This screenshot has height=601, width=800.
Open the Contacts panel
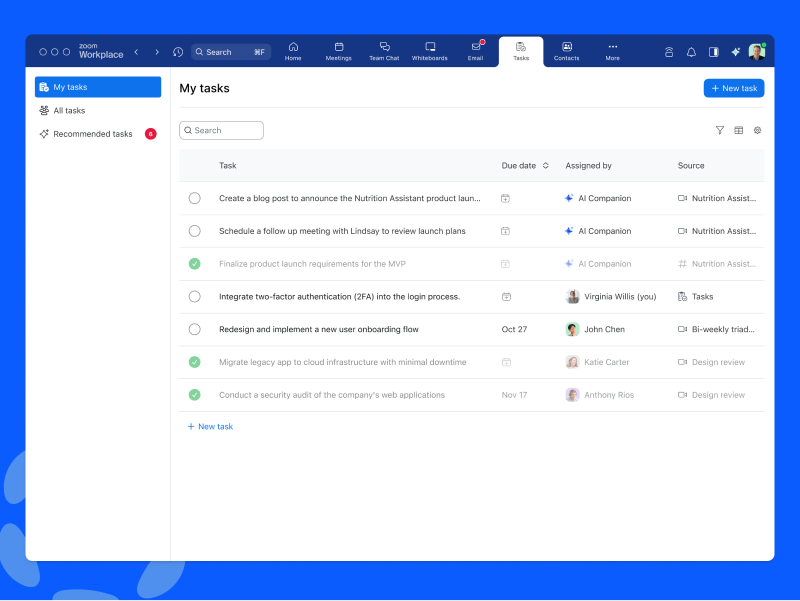coord(566,50)
